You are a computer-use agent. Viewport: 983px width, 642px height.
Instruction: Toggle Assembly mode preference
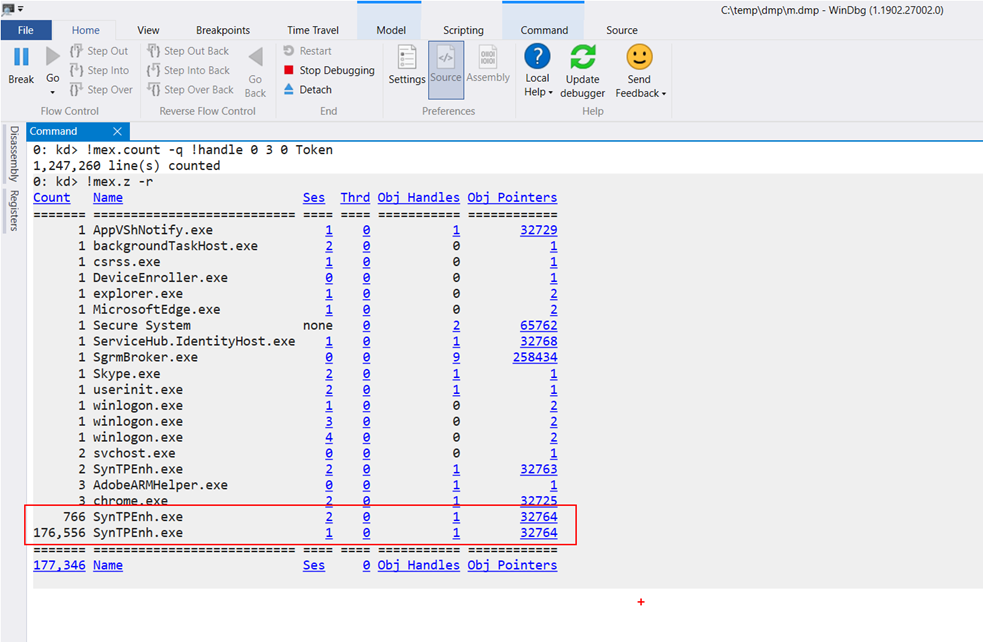tap(488, 65)
